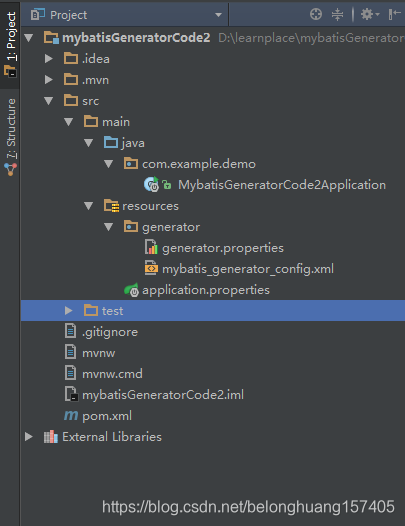Image resolution: width=405 pixels, height=526 pixels.
Task: Collapse the com.example.demo package arrow
Action: tap(109, 164)
